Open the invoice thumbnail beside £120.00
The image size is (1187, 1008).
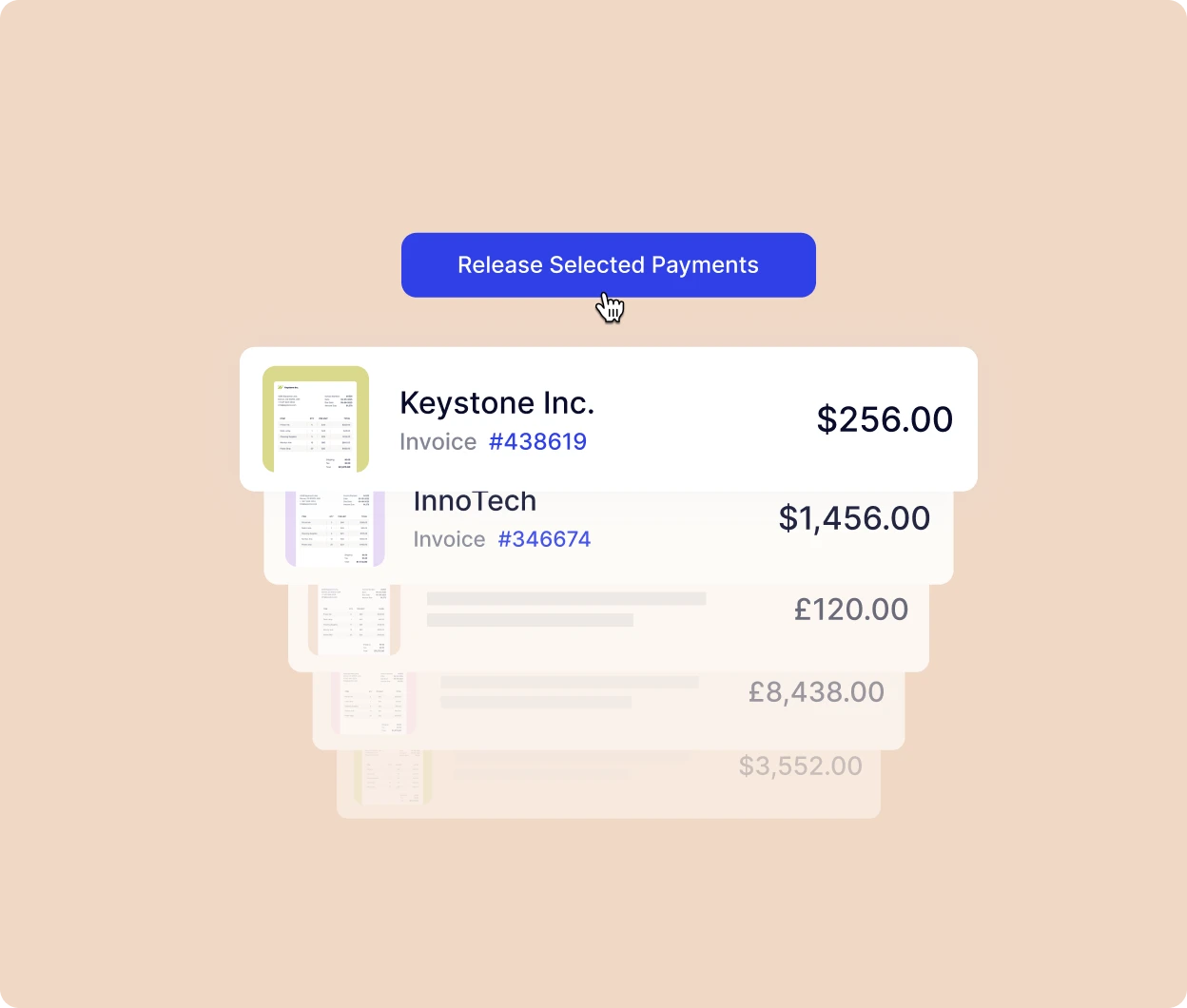click(x=354, y=619)
